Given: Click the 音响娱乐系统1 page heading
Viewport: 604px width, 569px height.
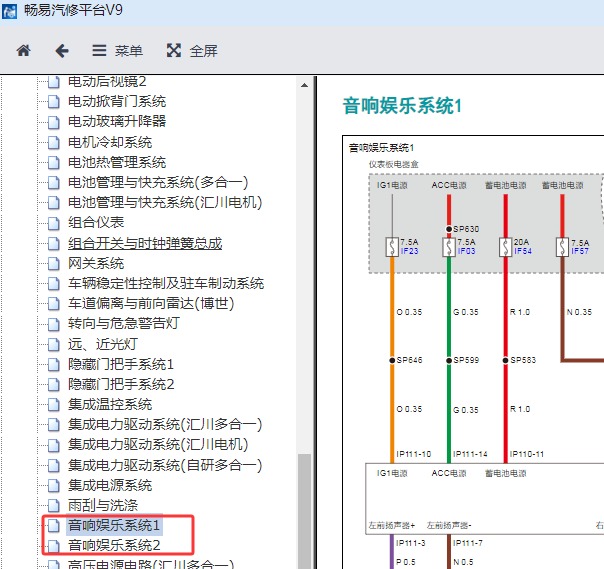Looking at the screenshot, I should point(402,106).
